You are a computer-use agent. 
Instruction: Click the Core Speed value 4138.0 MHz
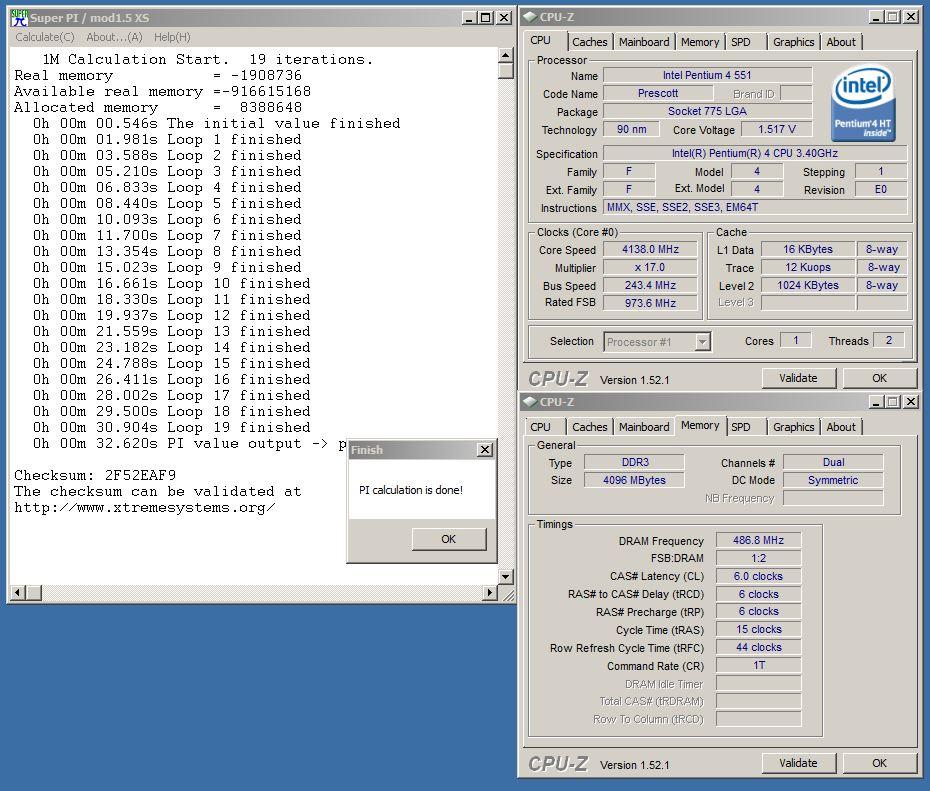pyautogui.click(x=650, y=250)
